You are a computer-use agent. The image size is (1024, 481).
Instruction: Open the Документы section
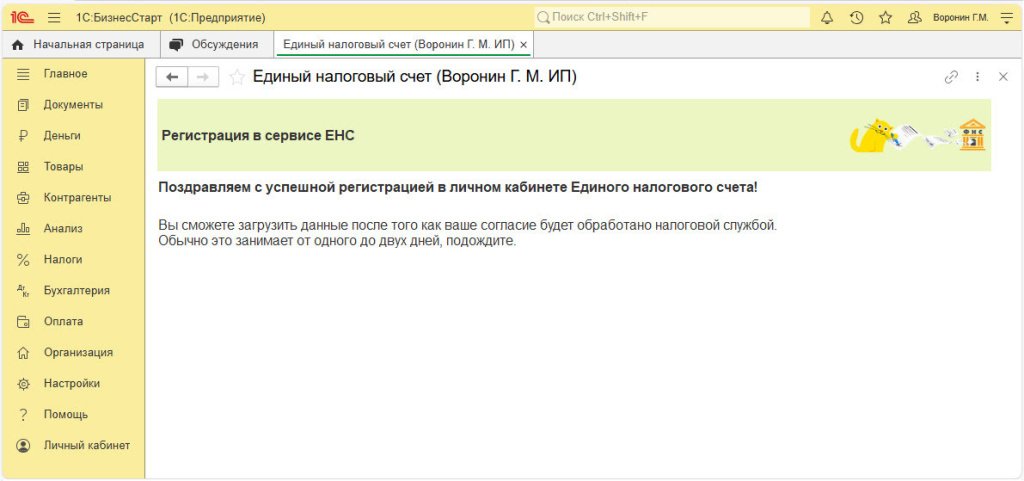(73, 104)
